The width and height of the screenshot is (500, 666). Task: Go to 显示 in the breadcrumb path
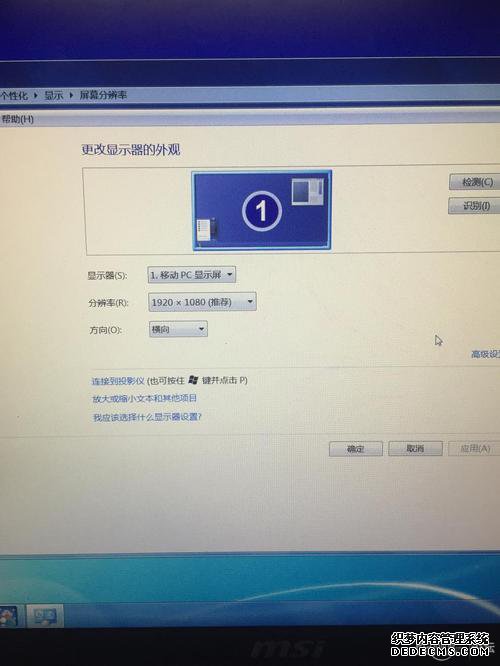[x=54, y=95]
